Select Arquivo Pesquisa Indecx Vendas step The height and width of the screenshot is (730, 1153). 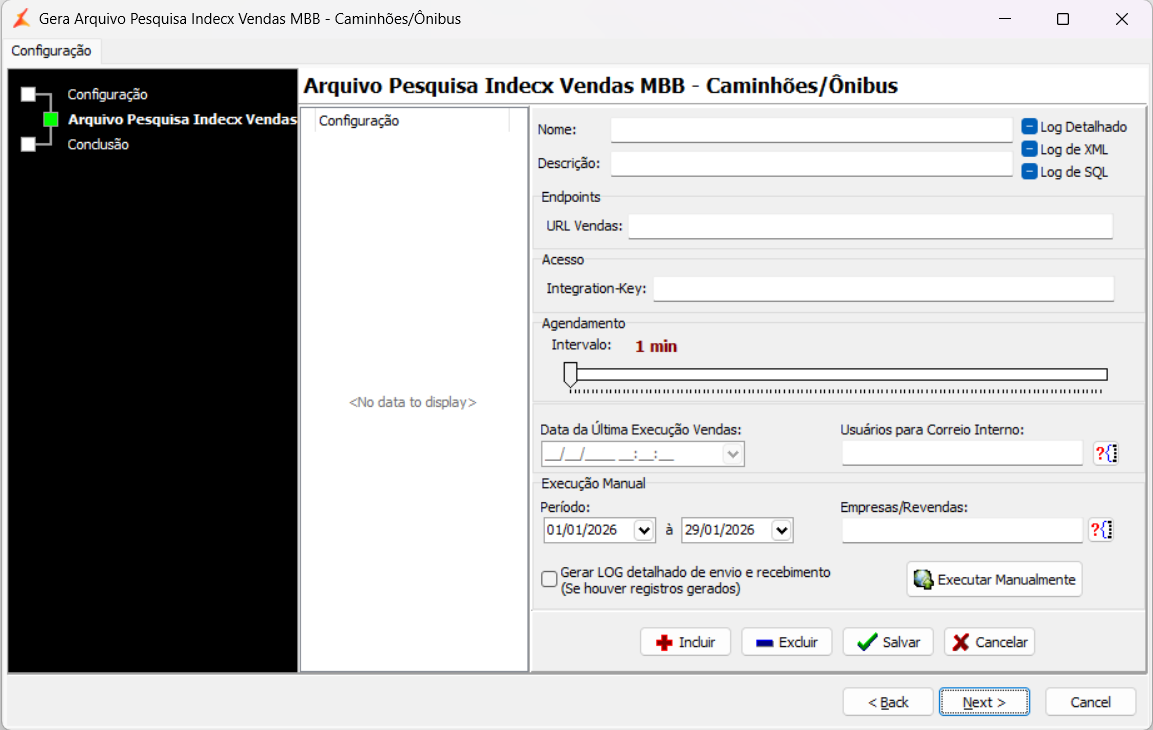(183, 119)
